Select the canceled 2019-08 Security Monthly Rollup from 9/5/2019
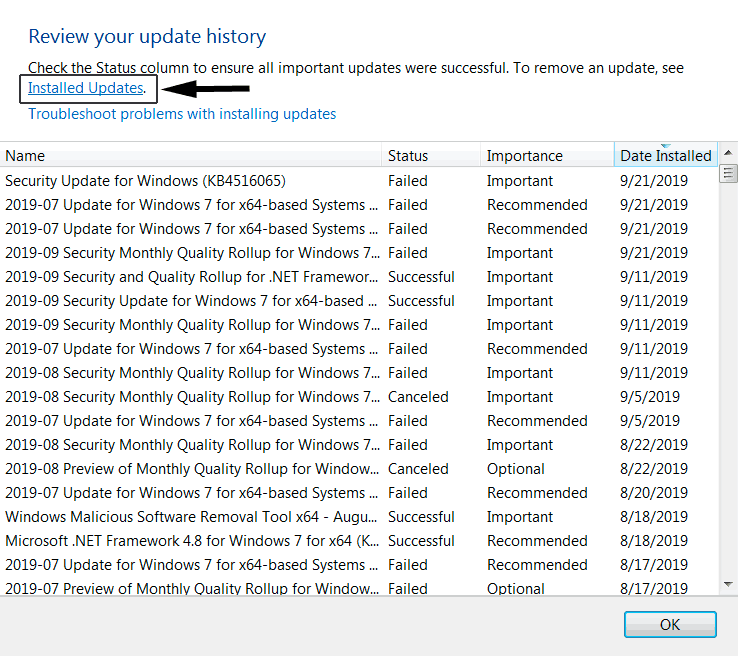 (359, 397)
